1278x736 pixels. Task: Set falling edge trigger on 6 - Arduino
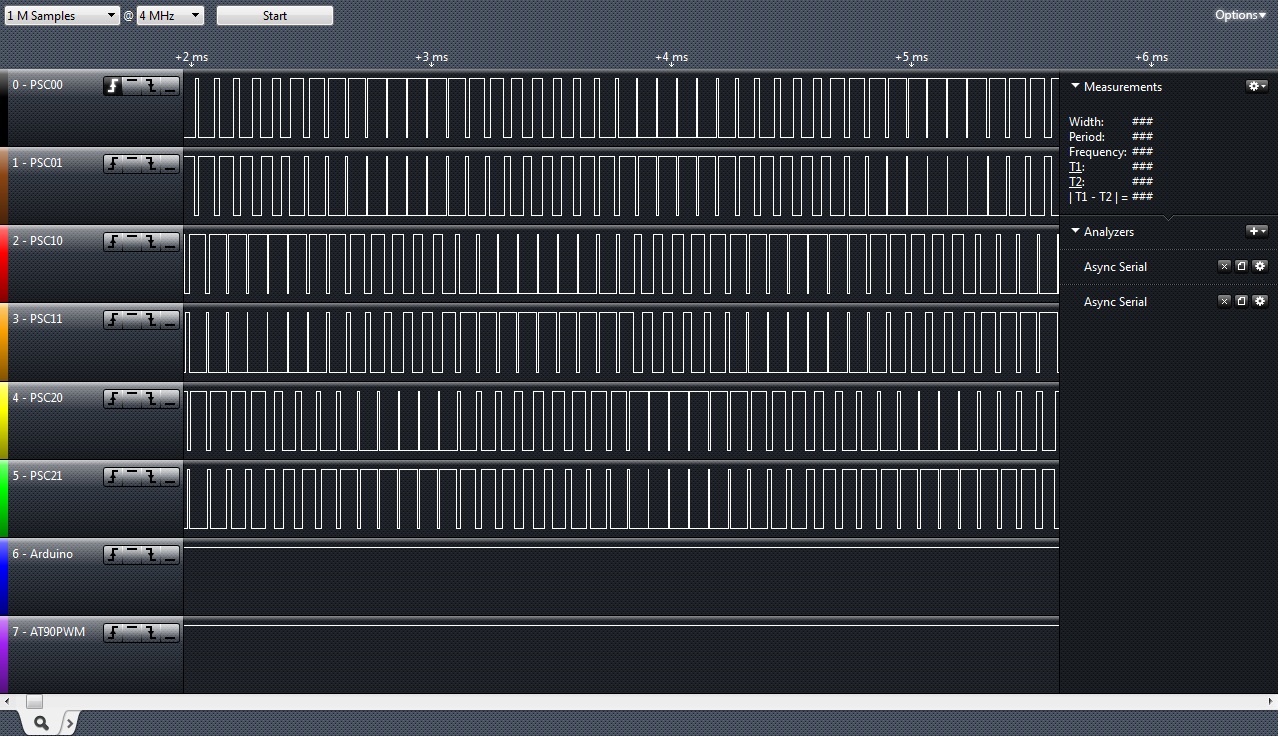tap(151, 555)
